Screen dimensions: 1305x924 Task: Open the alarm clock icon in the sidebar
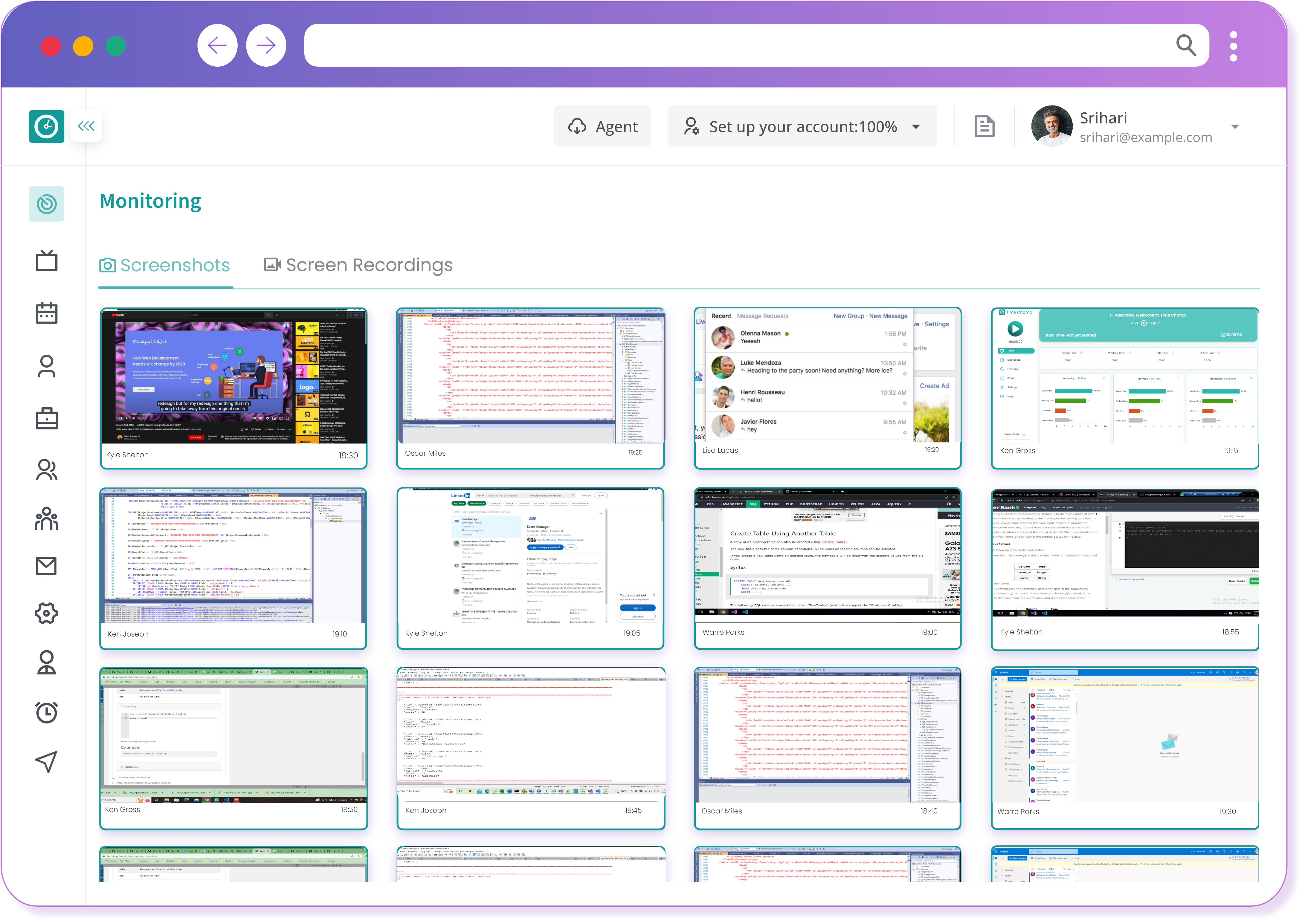pyautogui.click(x=47, y=712)
